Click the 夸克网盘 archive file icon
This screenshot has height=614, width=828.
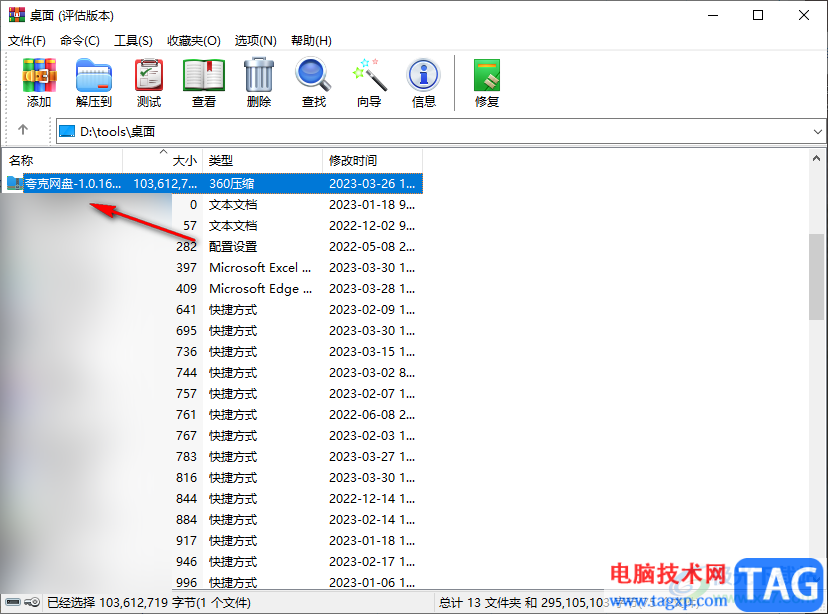tap(15, 183)
